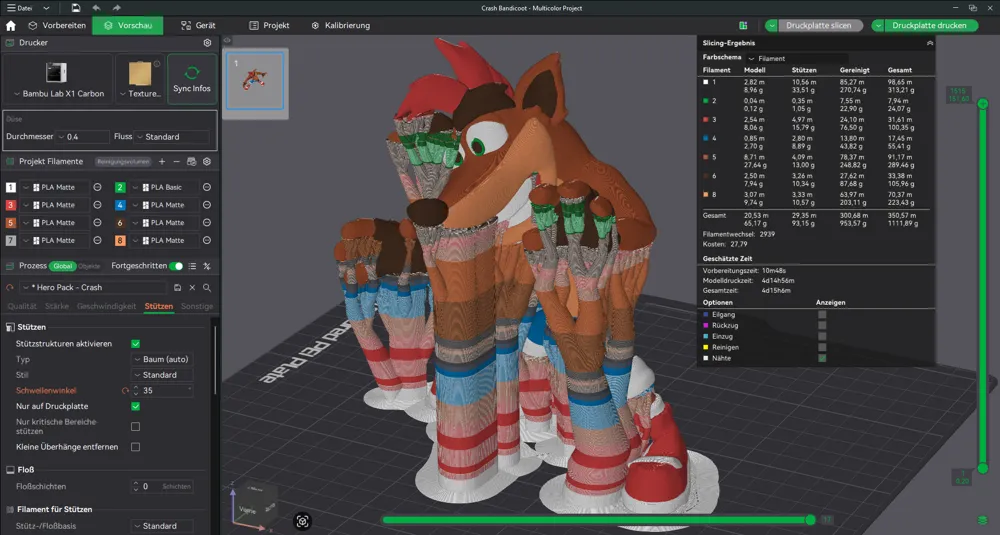The height and width of the screenshot is (535, 1000).
Task: Go to the Home screen icon
Action: pyautogui.click(x=11, y=26)
